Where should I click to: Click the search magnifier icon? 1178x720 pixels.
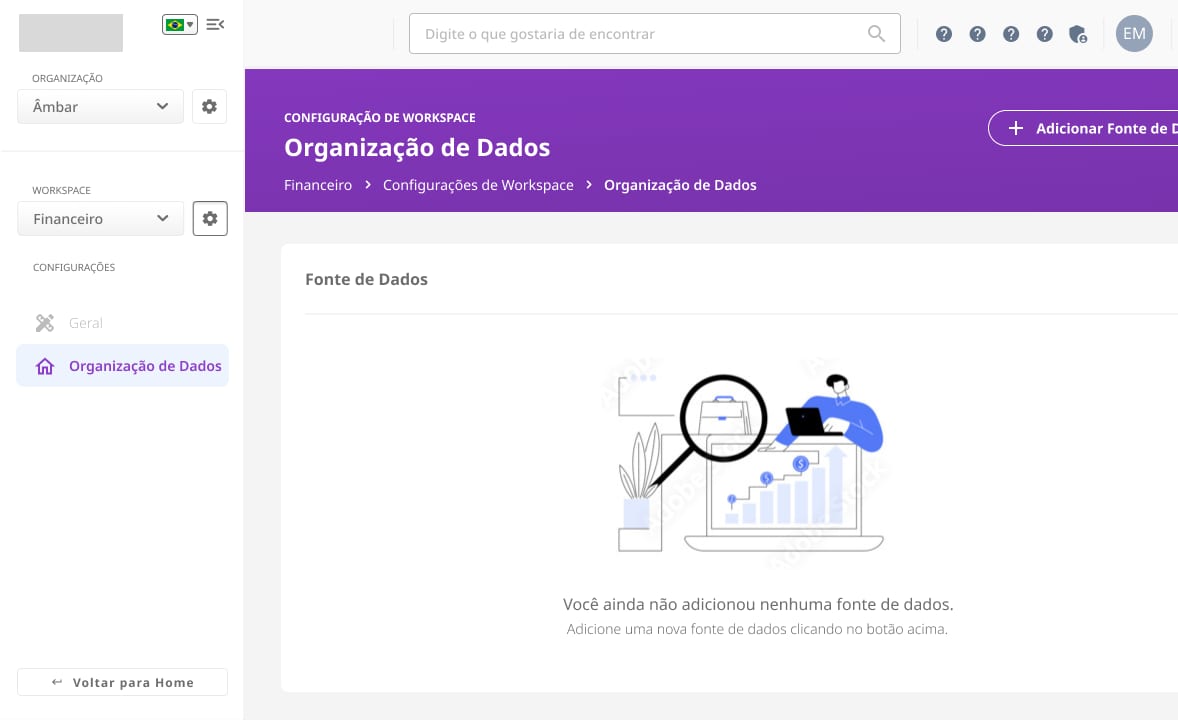pyautogui.click(x=876, y=34)
